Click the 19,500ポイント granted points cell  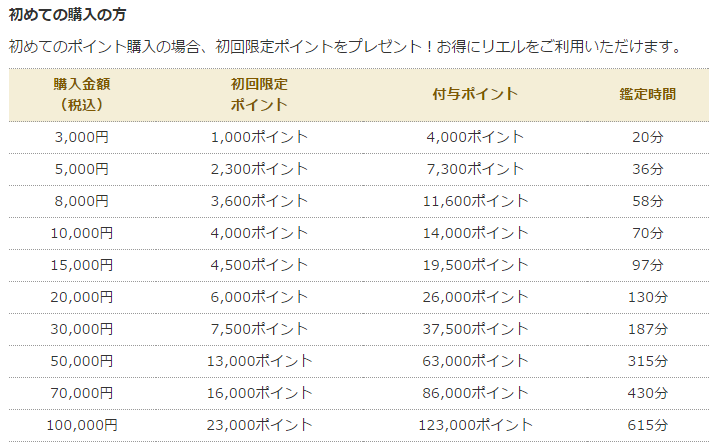[x=475, y=265]
